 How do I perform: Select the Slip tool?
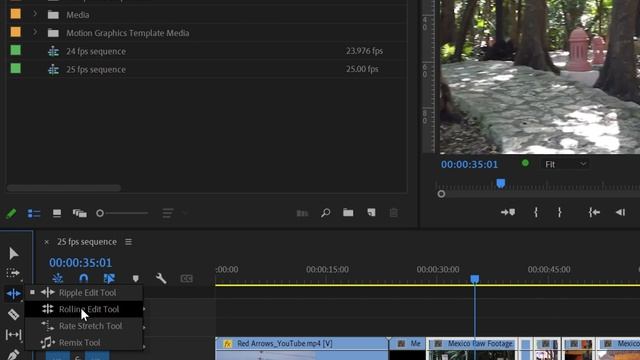(13, 335)
